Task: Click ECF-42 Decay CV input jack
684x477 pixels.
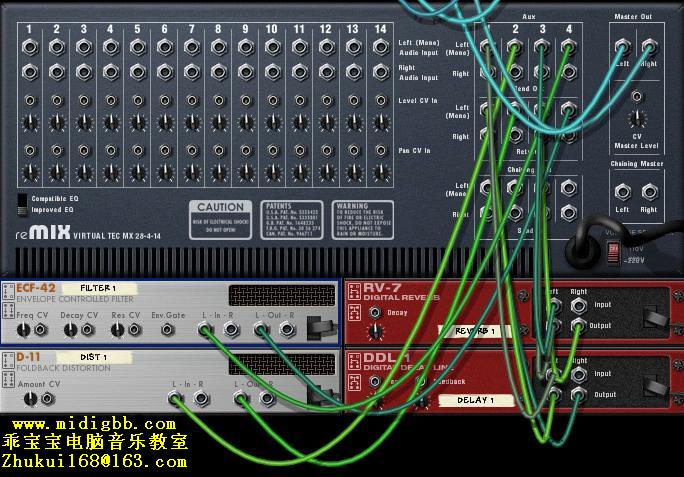Action: 88,329
